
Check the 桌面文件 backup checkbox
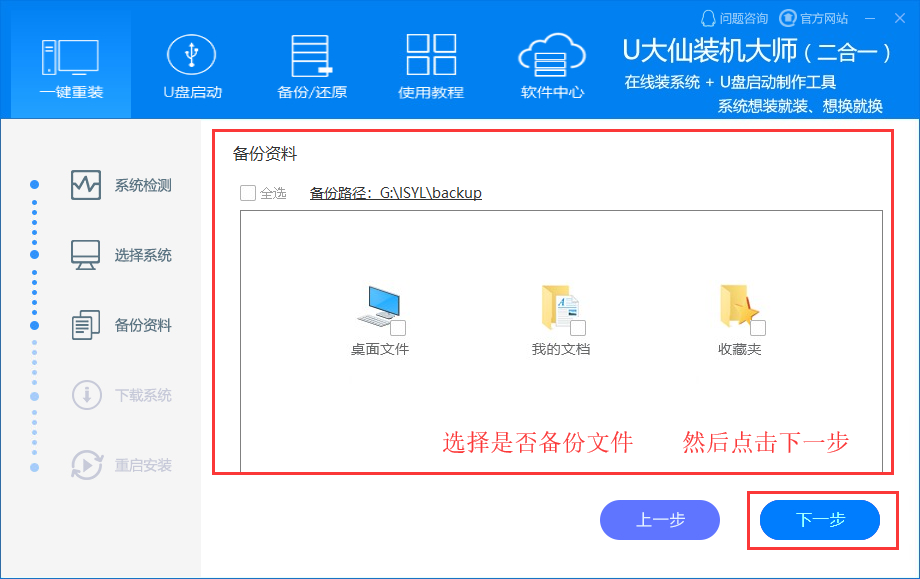[x=398, y=327]
